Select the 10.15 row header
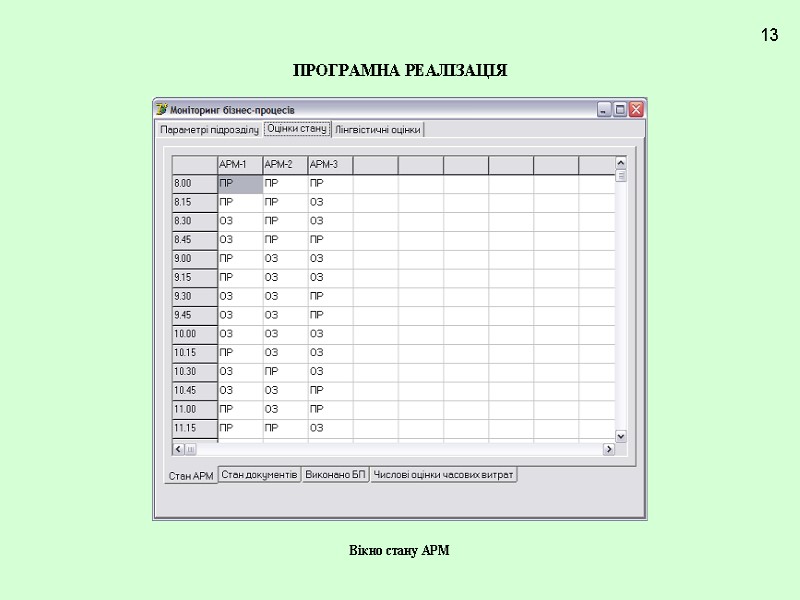The image size is (800, 600). click(x=195, y=354)
